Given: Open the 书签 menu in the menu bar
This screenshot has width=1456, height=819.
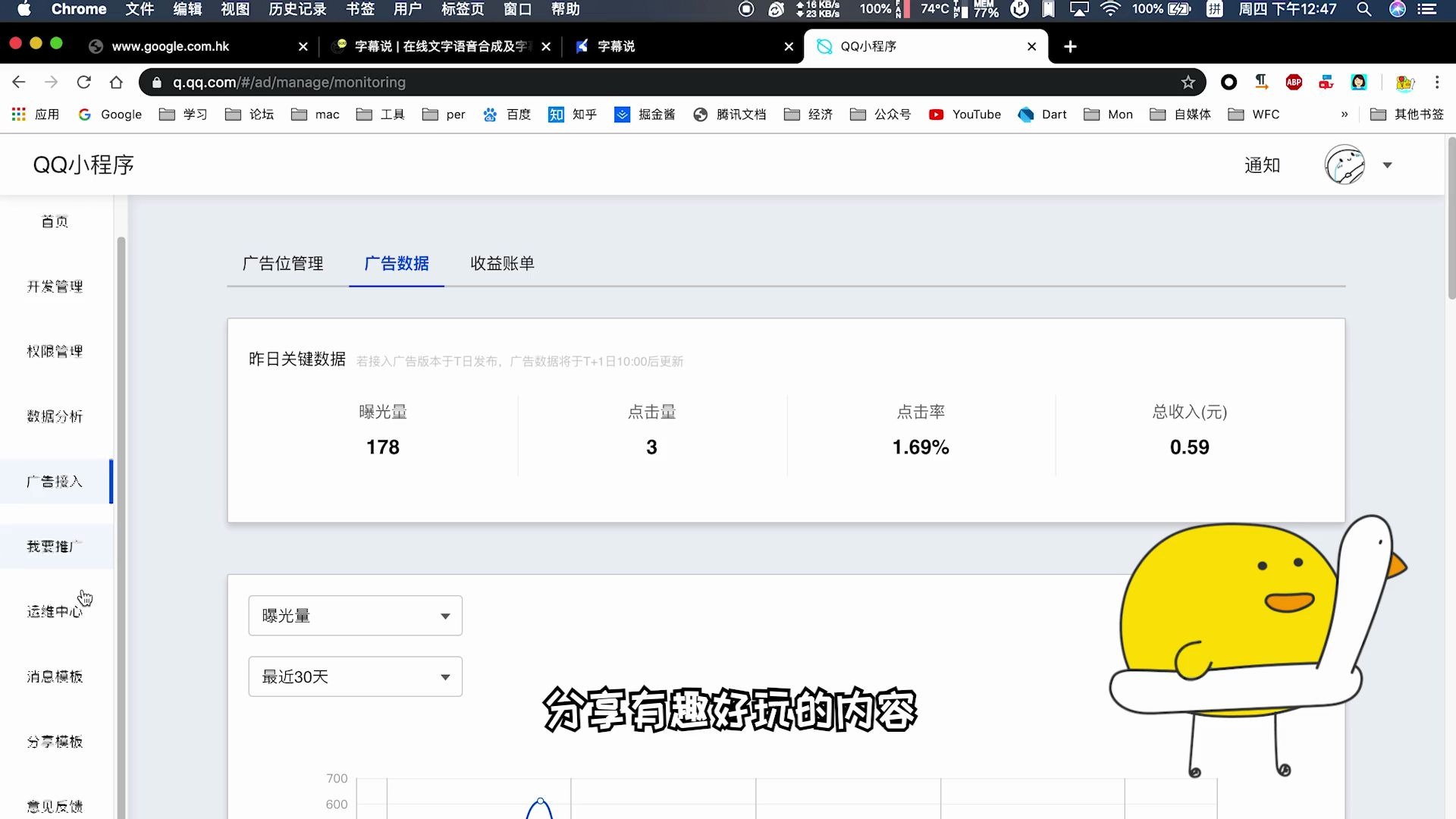Looking at the screenshot, I should 360,9.
